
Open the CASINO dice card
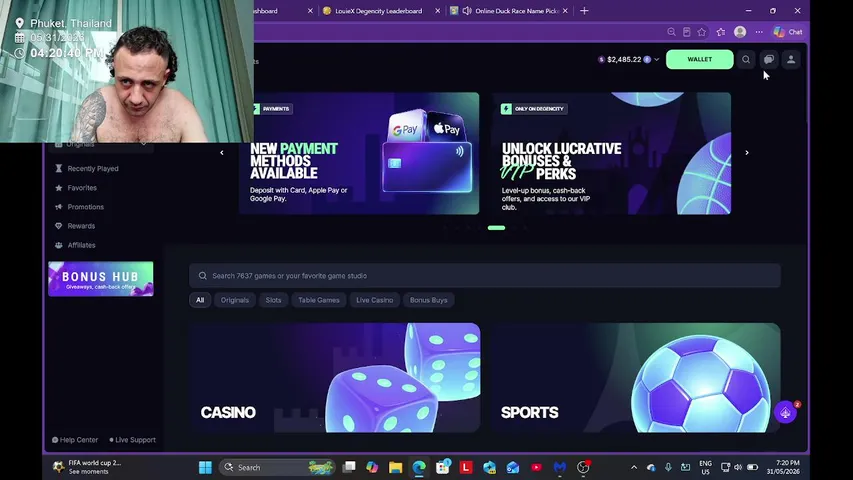(335, 378)
